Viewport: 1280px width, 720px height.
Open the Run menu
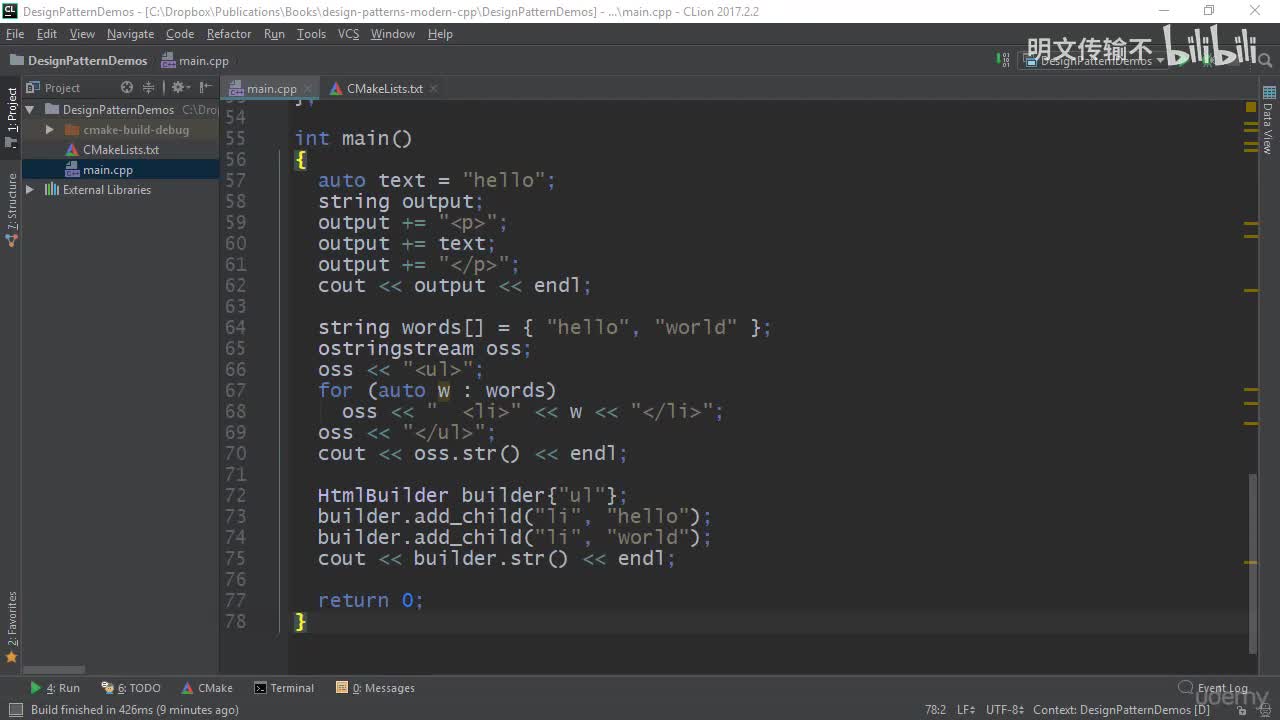click(x=274, y=34)
